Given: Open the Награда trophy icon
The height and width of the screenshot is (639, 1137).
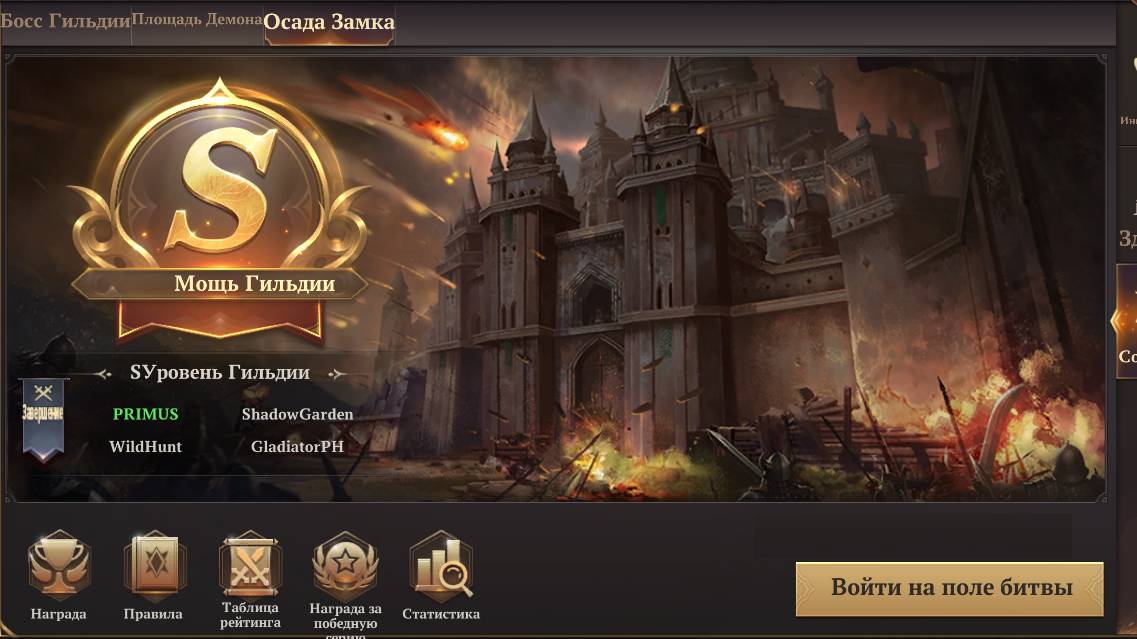Looking at the screenshot, I should pos(59,565).
